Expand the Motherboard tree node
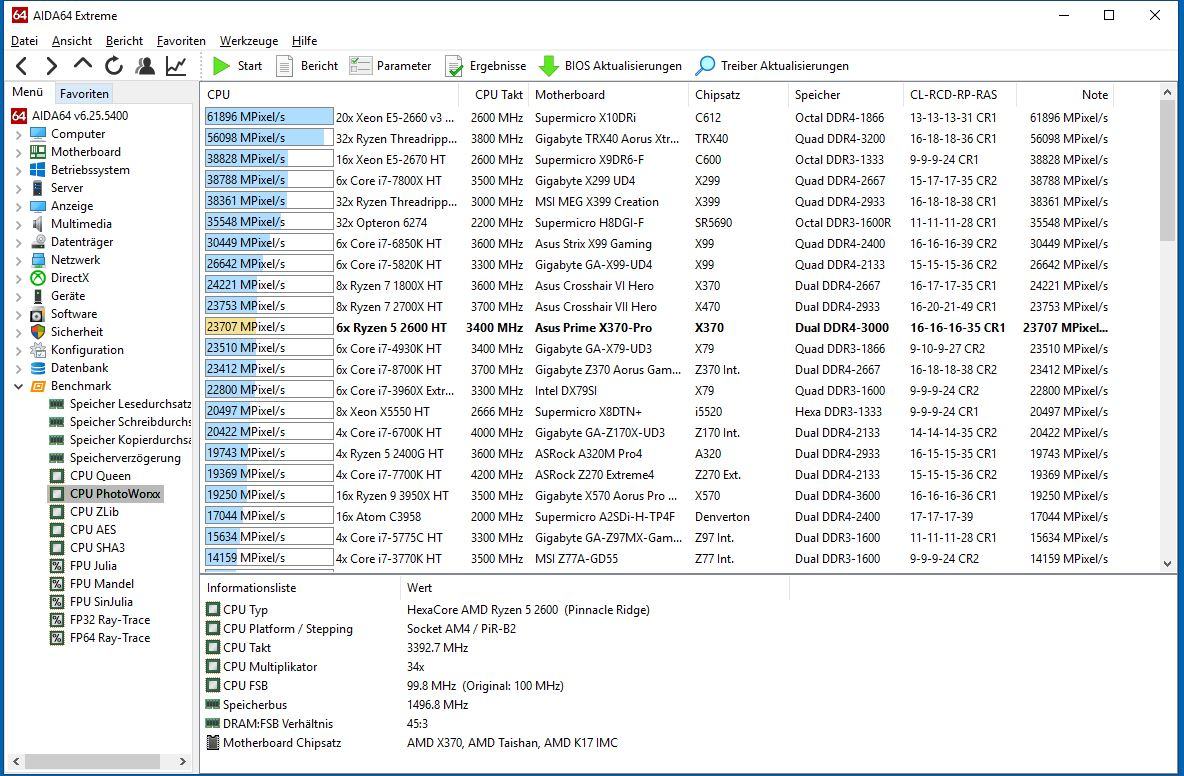 (x=19, y=152)
